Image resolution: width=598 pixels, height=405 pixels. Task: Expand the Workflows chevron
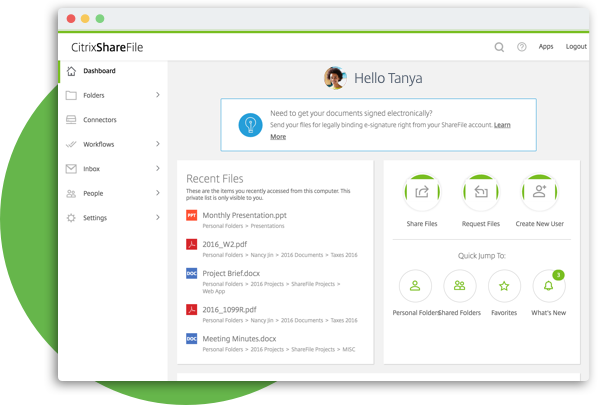point(158,144)
